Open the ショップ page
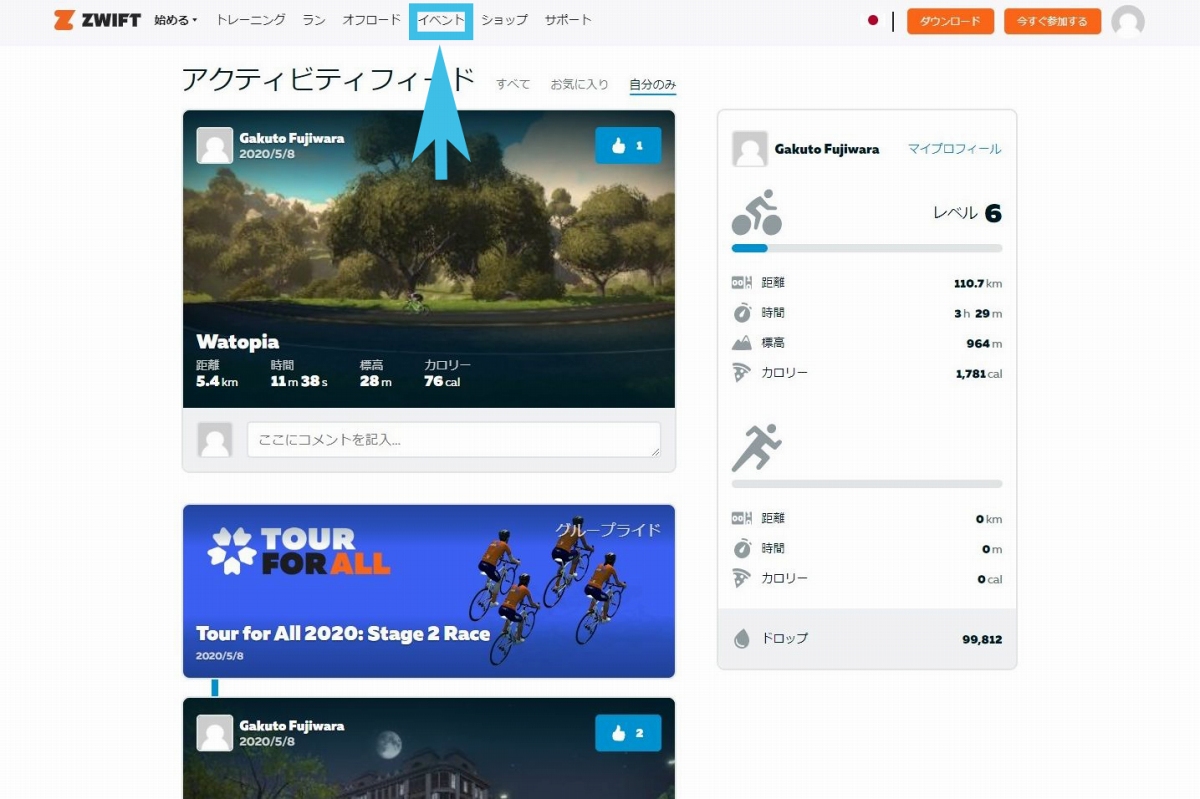The height and width of the screenshot is (799, 1200). click(504, 20)
